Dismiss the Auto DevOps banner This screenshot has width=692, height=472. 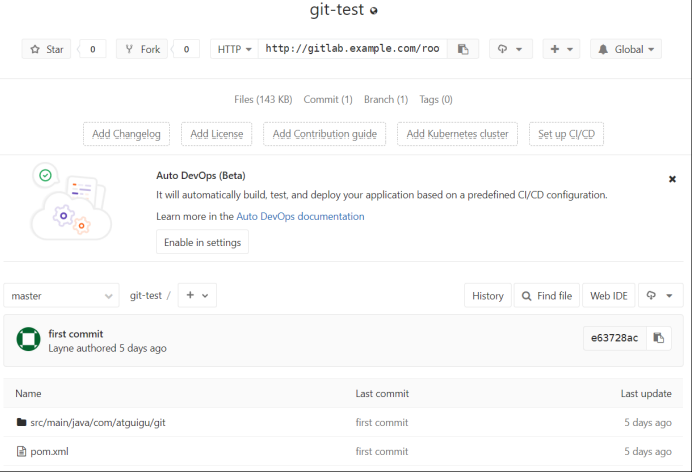pos(672,179)
